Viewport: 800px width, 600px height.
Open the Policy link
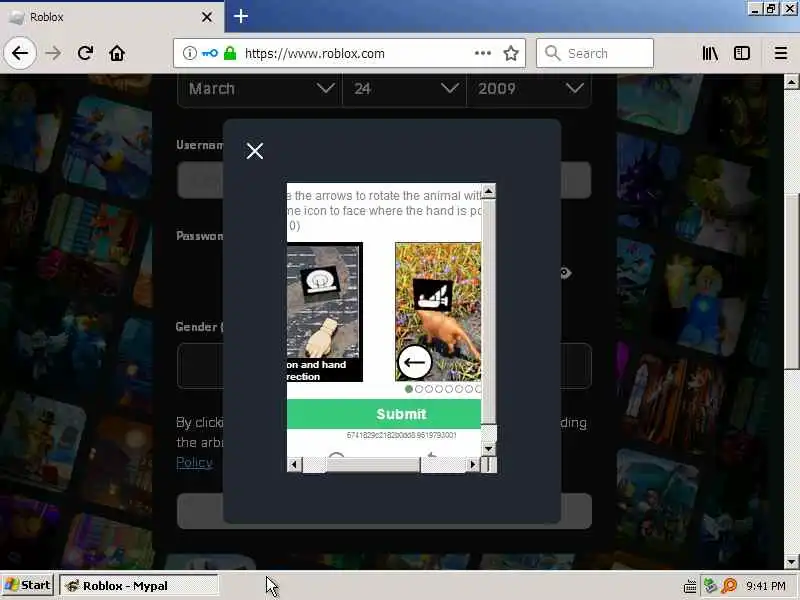click(x=194, y=462)
